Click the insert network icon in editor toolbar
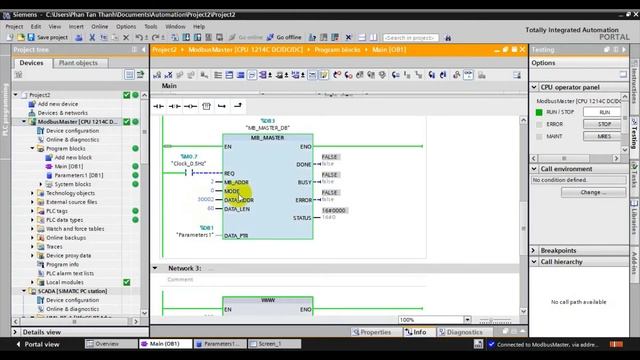The width and height of the screenshot is (640, 360). click(157, 75)
